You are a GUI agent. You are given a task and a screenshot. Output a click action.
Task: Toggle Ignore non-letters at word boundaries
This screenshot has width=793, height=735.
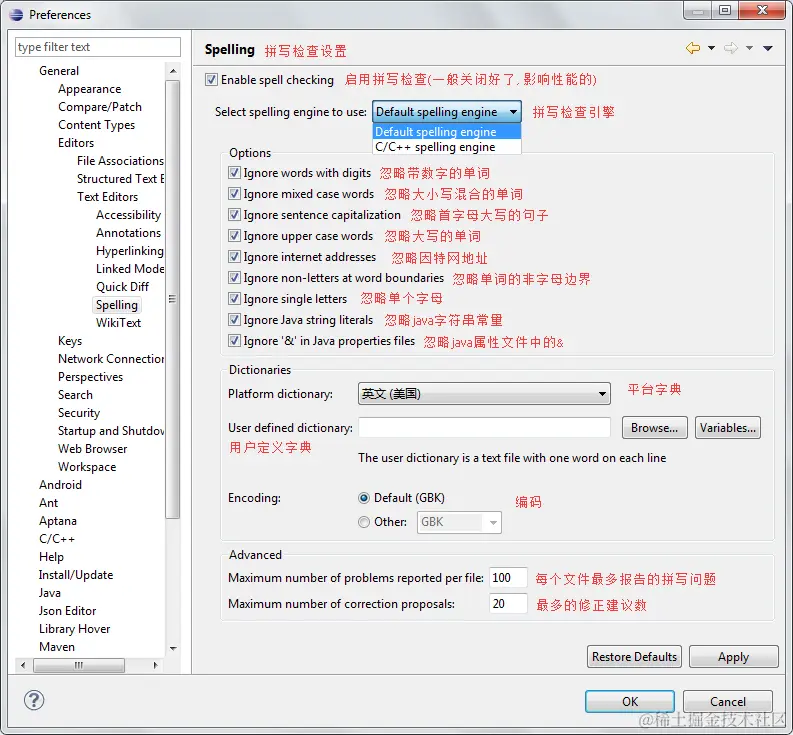point(234,278)
